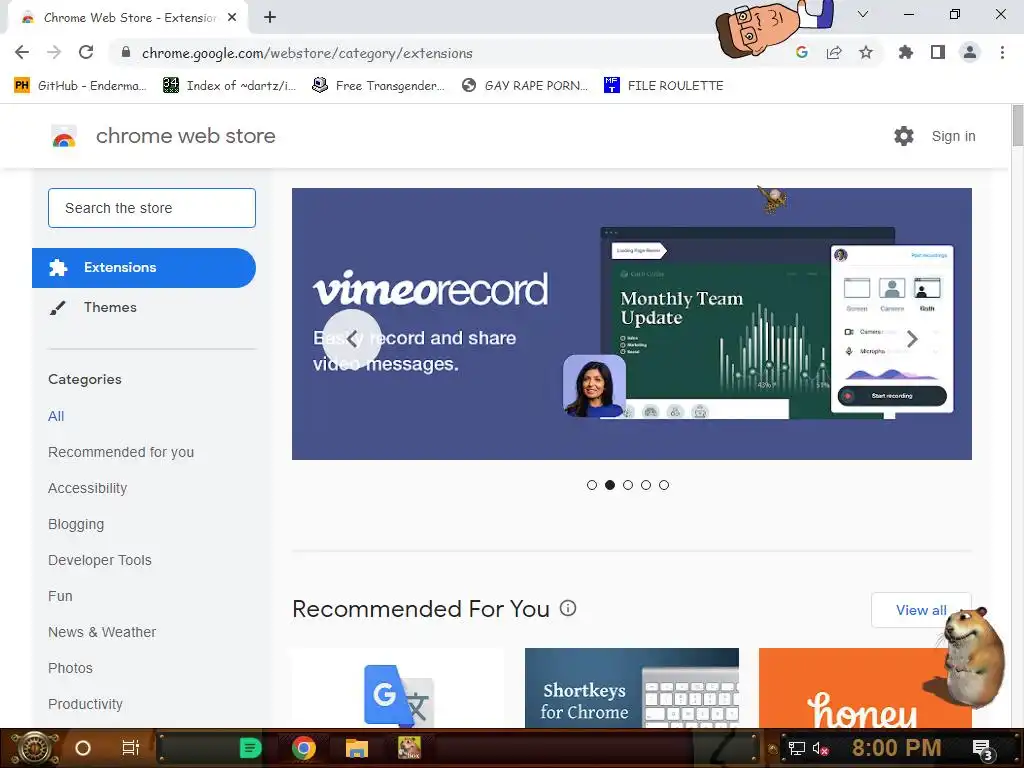The height and width of the screenshot is (768, 1024).
Task: Toggle the browser side panel icon
Action: (938, 52)
